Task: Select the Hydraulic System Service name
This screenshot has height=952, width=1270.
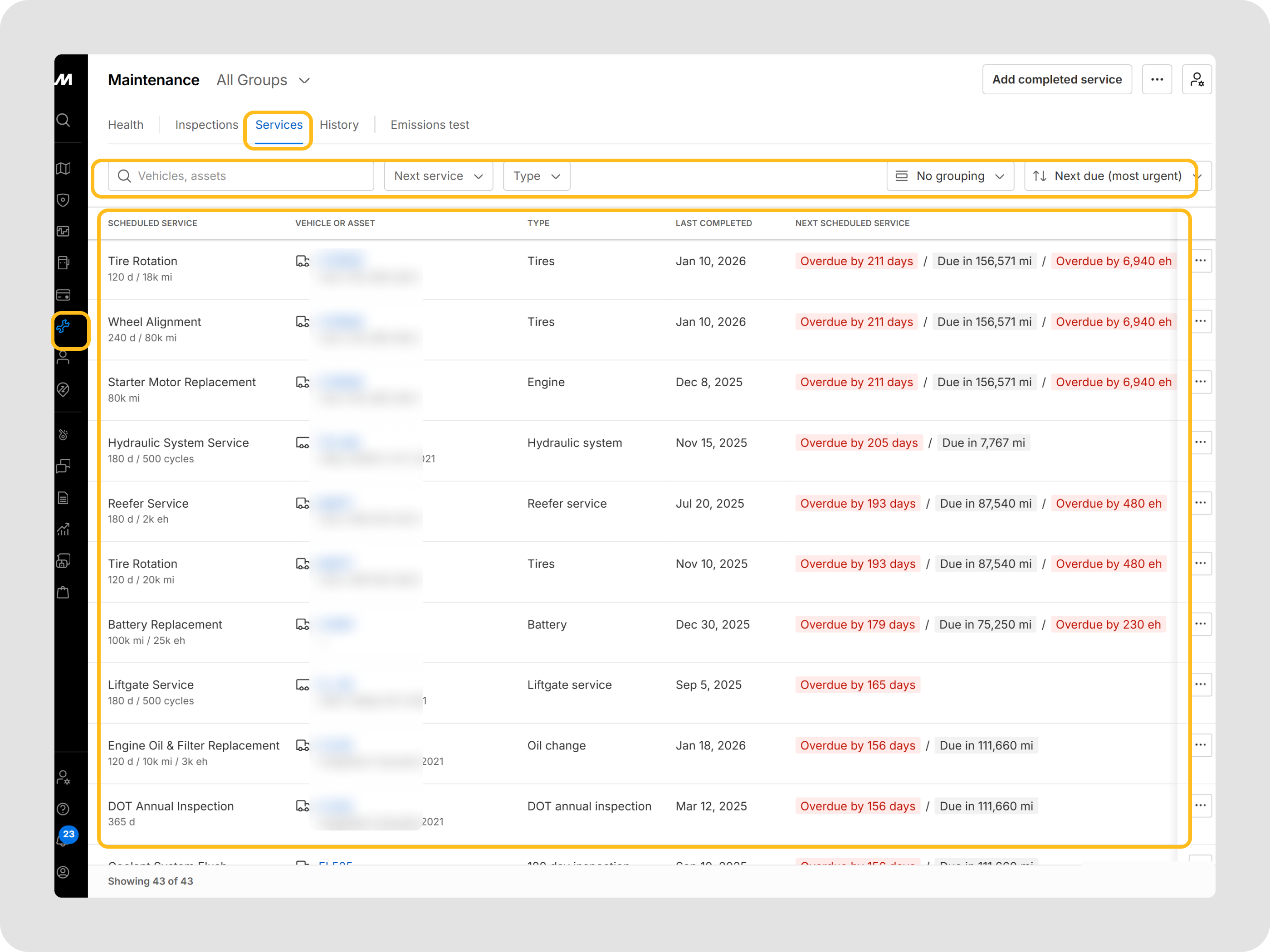Action: pos(179,443)
